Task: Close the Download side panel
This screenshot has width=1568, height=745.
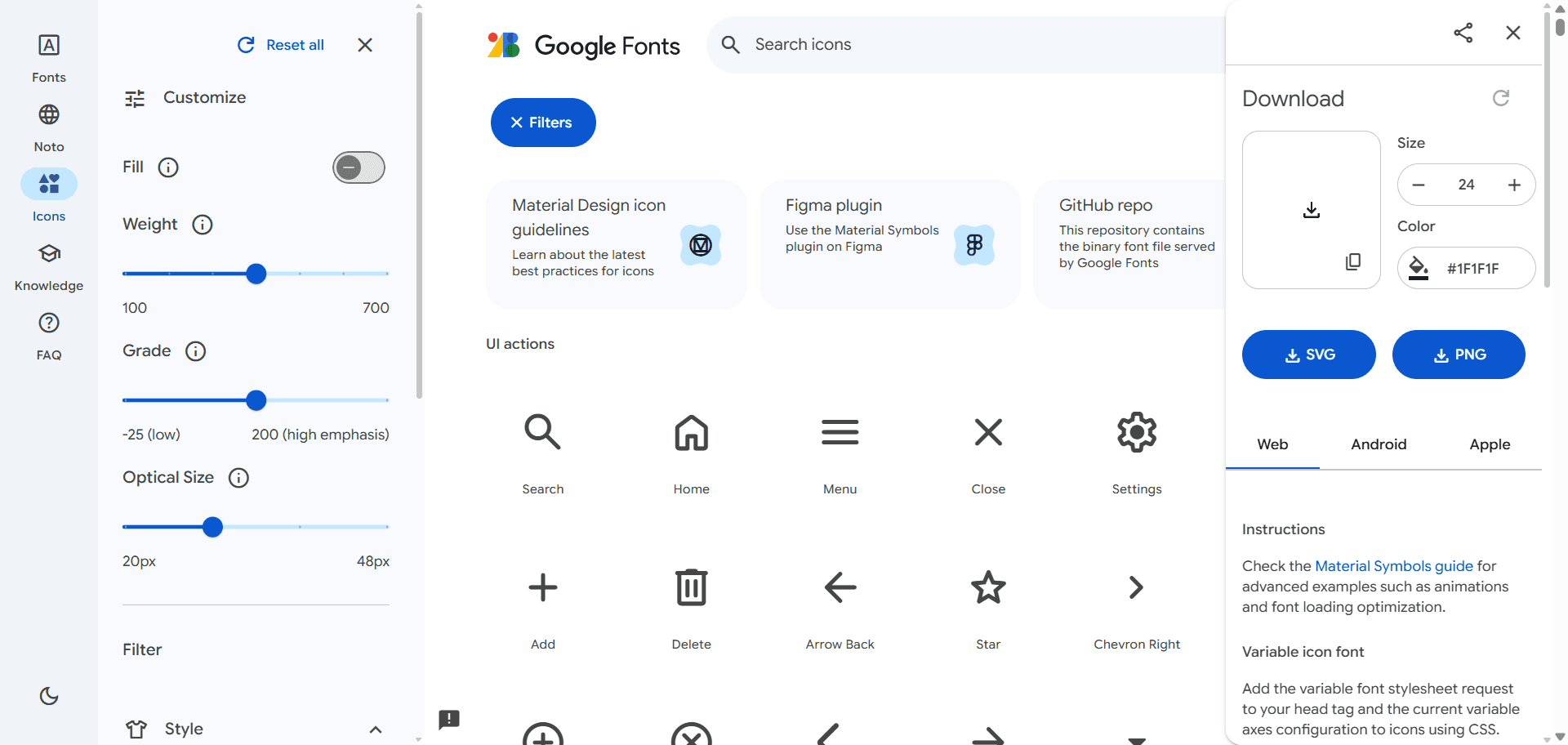Action: 1513,33
